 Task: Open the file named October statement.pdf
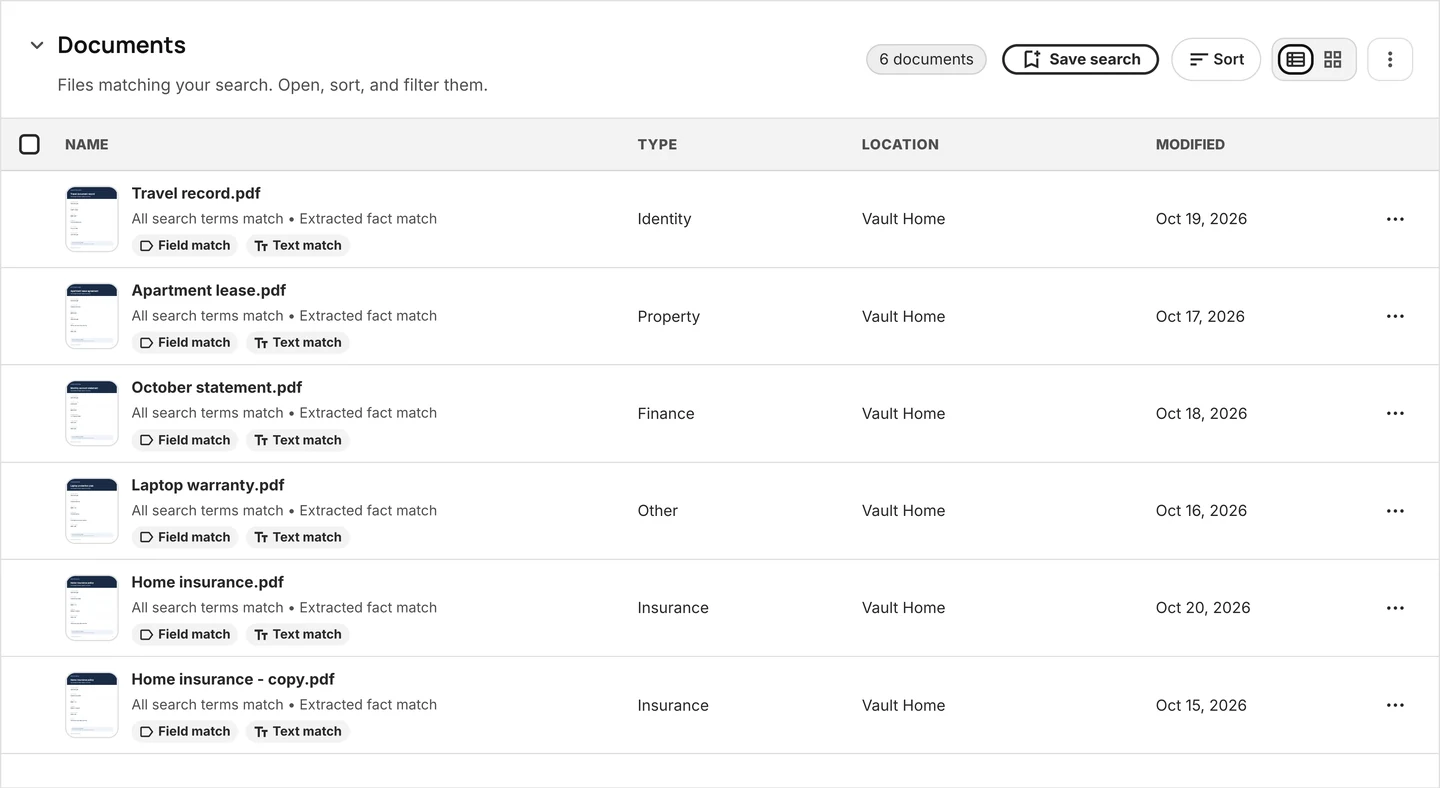click(x=217, y=387)
